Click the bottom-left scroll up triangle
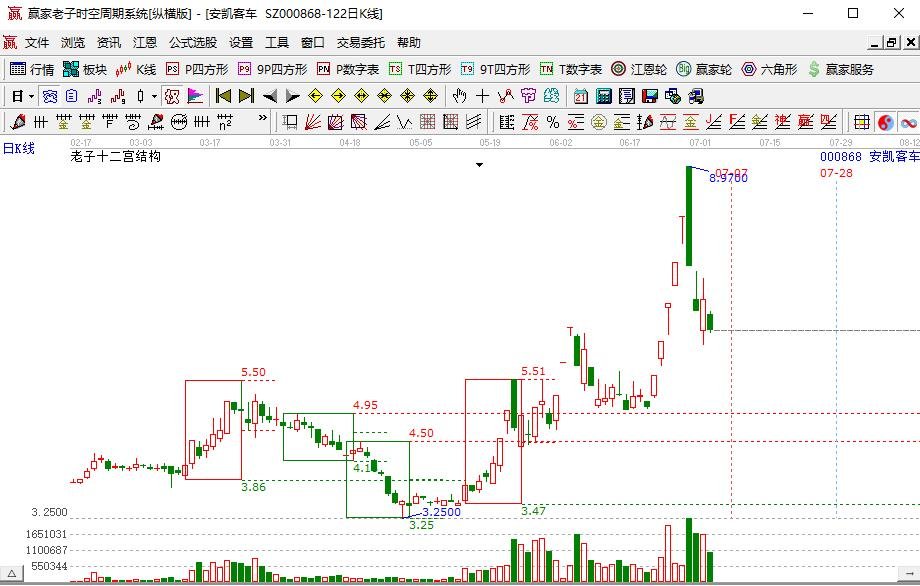Screen dimensions: 920x586 pyautogui.click(x=12, y=573)
